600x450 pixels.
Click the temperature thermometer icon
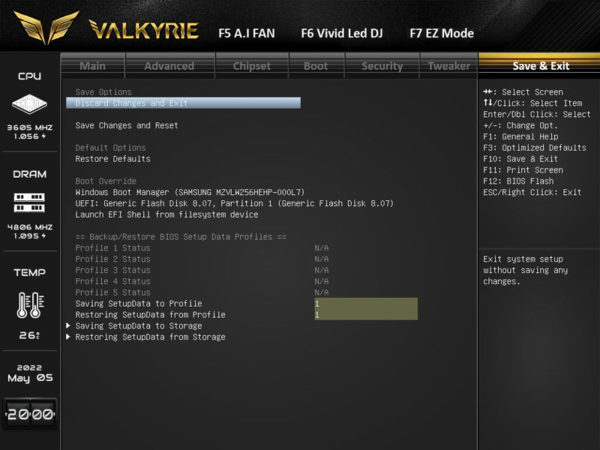(x=29, y=304)
